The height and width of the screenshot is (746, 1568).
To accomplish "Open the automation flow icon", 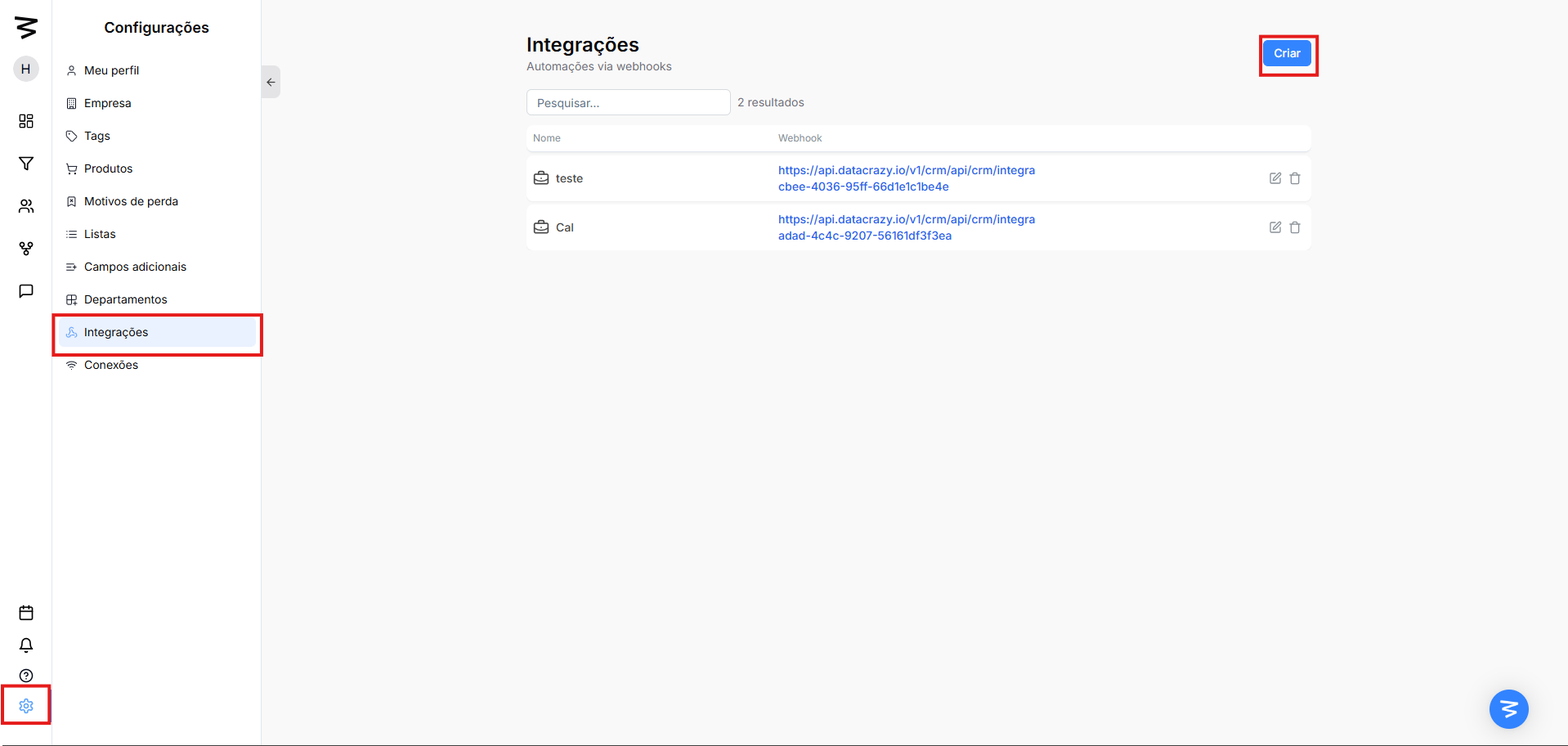I will [x=26, y=249].
